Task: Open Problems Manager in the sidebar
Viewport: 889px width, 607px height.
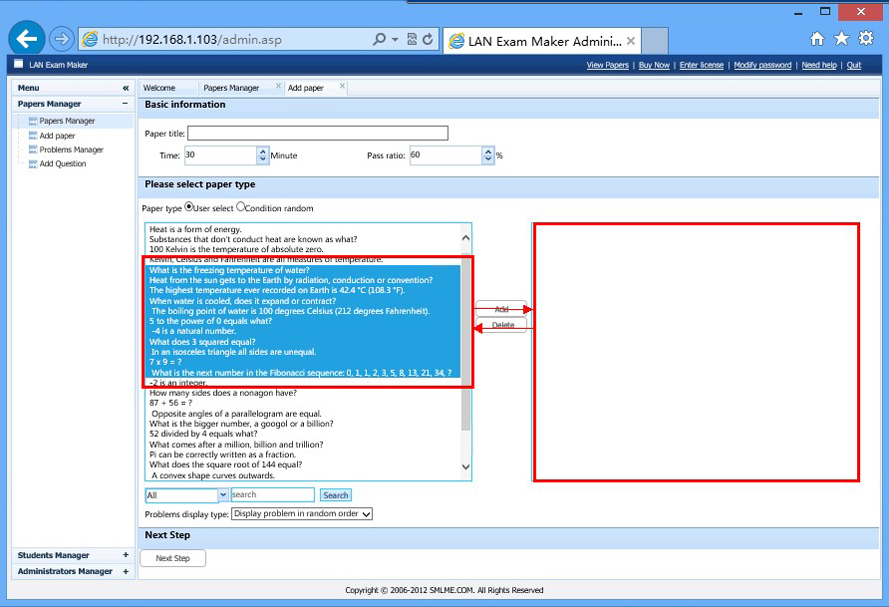Action: (x=71, y=150)
